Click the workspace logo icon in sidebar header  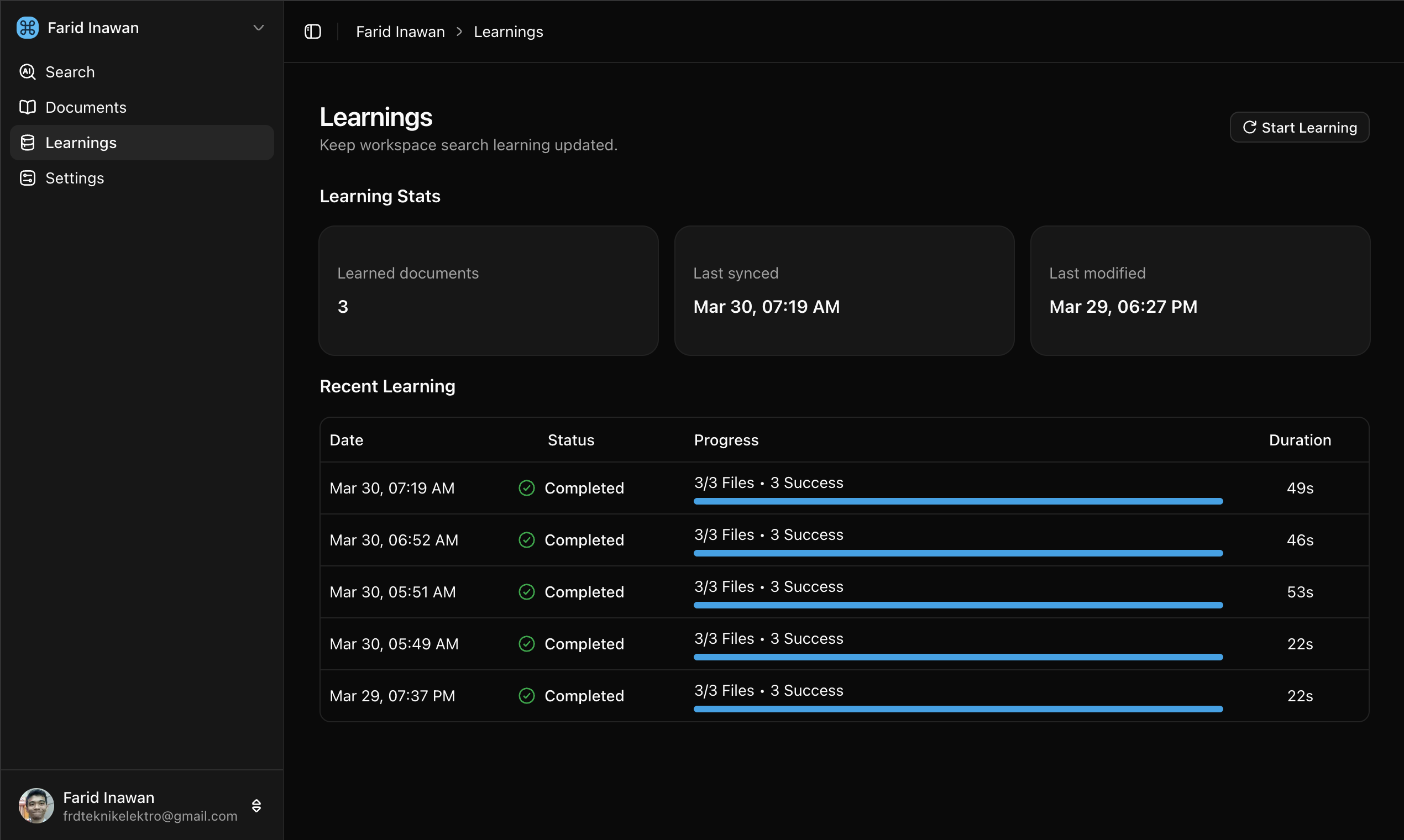pos(27,28)
